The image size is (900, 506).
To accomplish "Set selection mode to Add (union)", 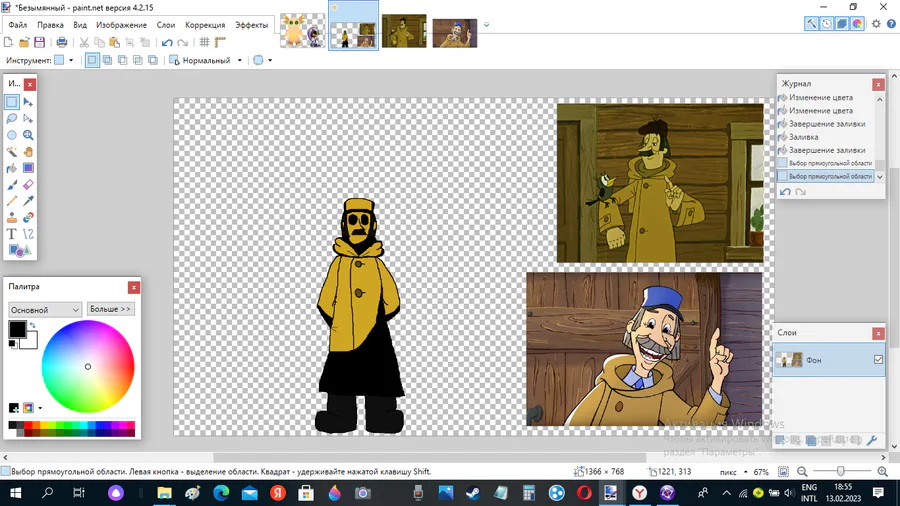I will pos(107,60).
